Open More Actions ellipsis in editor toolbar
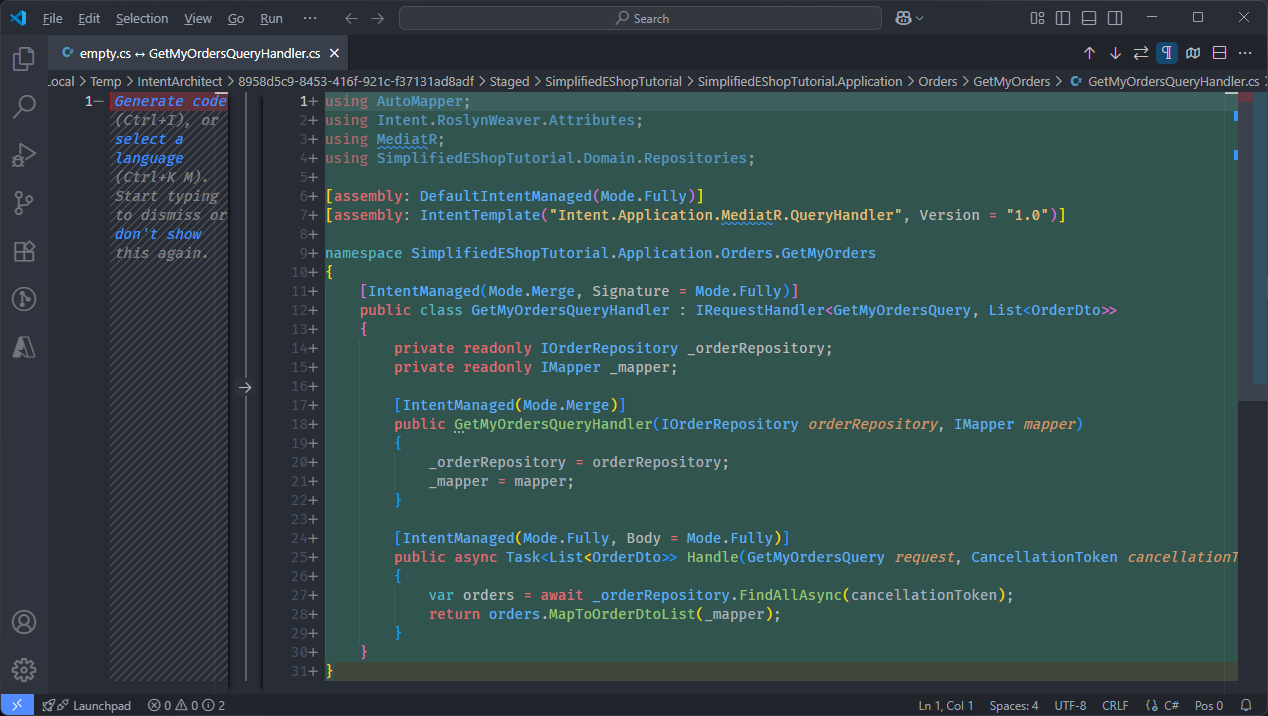The height and width of the screenshot is (716, 1268). pos(1245,53)
